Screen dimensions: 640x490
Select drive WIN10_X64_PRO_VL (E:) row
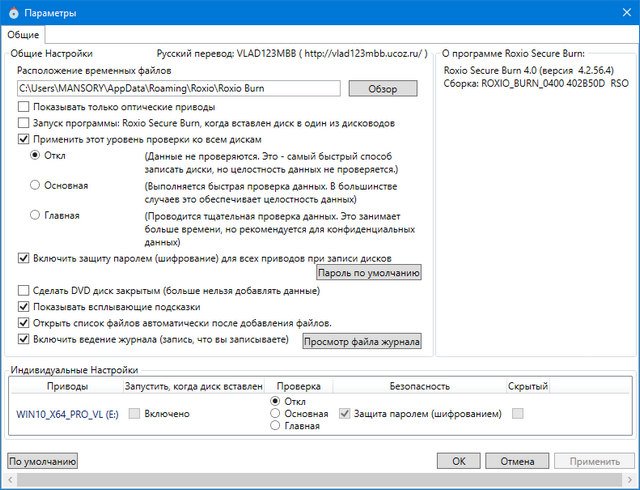click(x=67, y=414)
